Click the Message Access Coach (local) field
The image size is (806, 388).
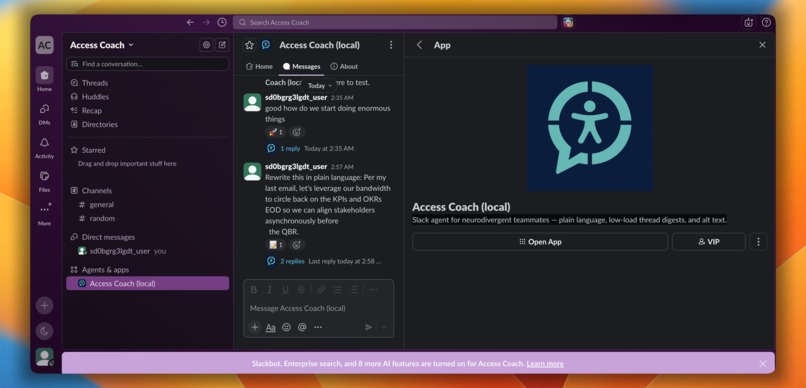pos(319,308)
